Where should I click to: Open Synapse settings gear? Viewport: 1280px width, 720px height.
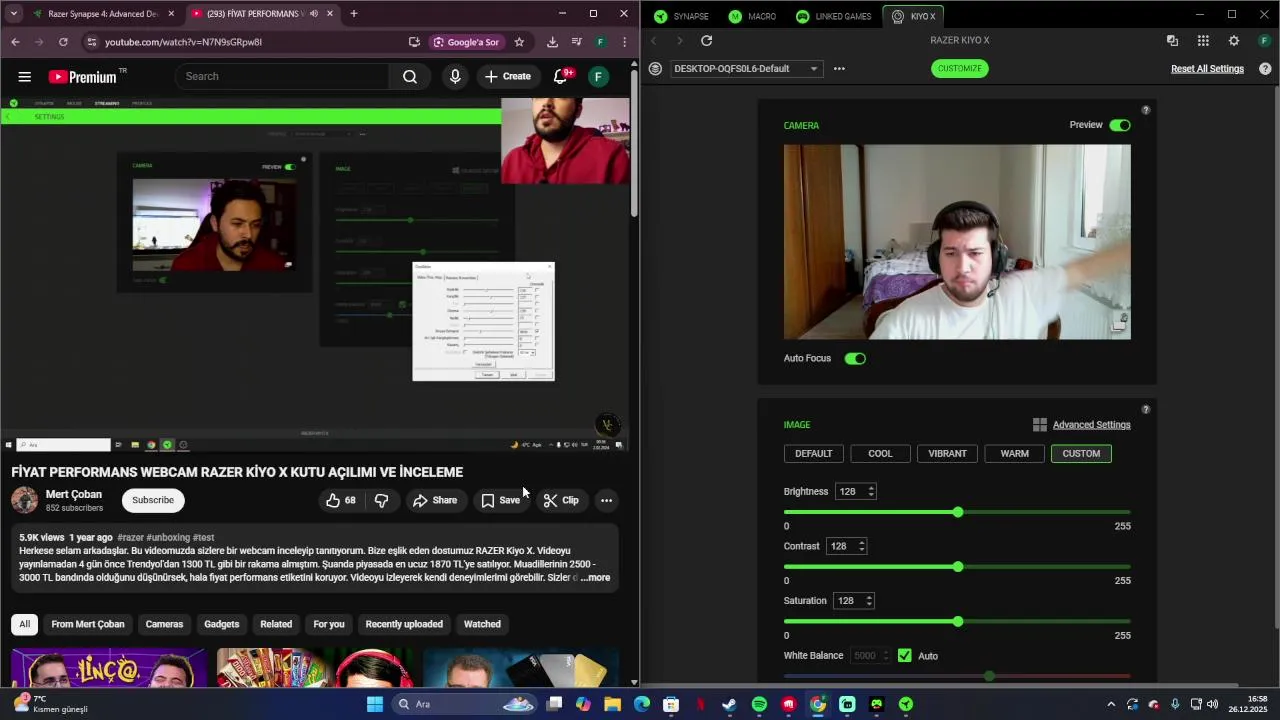click(1234, 41)
